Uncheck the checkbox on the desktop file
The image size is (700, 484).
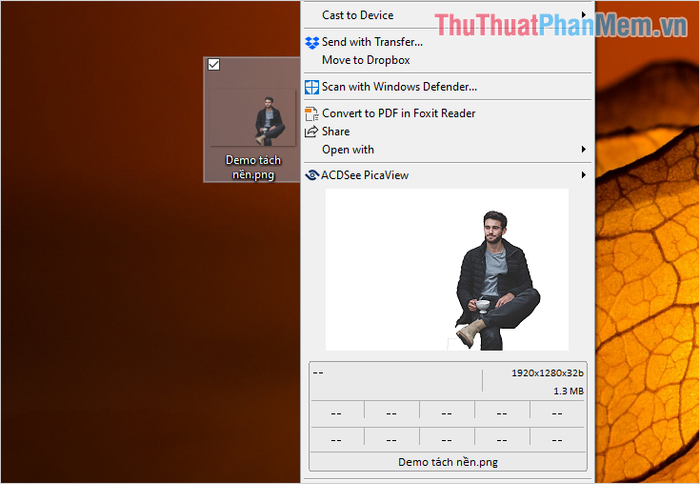[x=214, y=65]
